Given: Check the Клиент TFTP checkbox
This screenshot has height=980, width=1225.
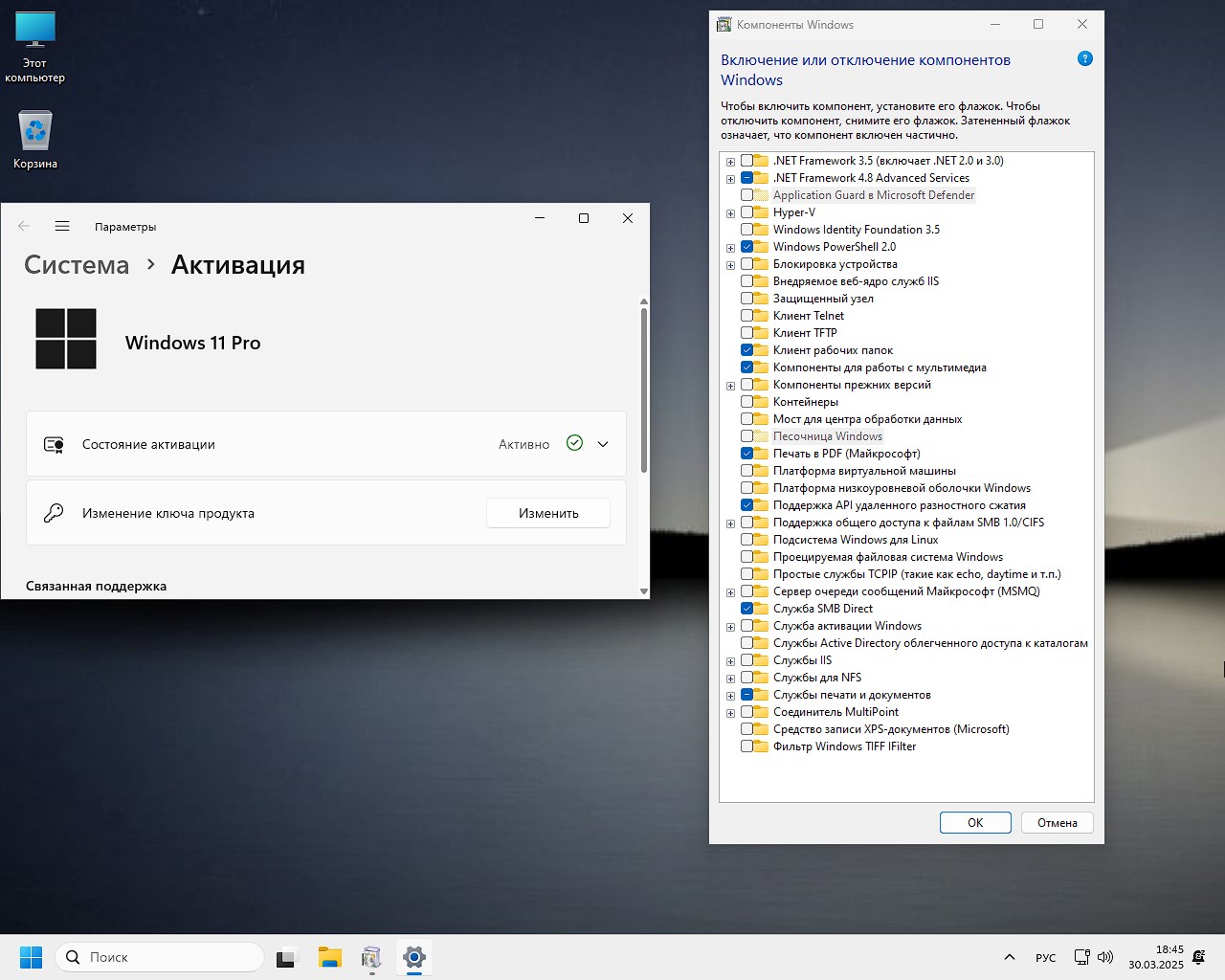Looking at the screenshot, I should click(x=746, y=333).
